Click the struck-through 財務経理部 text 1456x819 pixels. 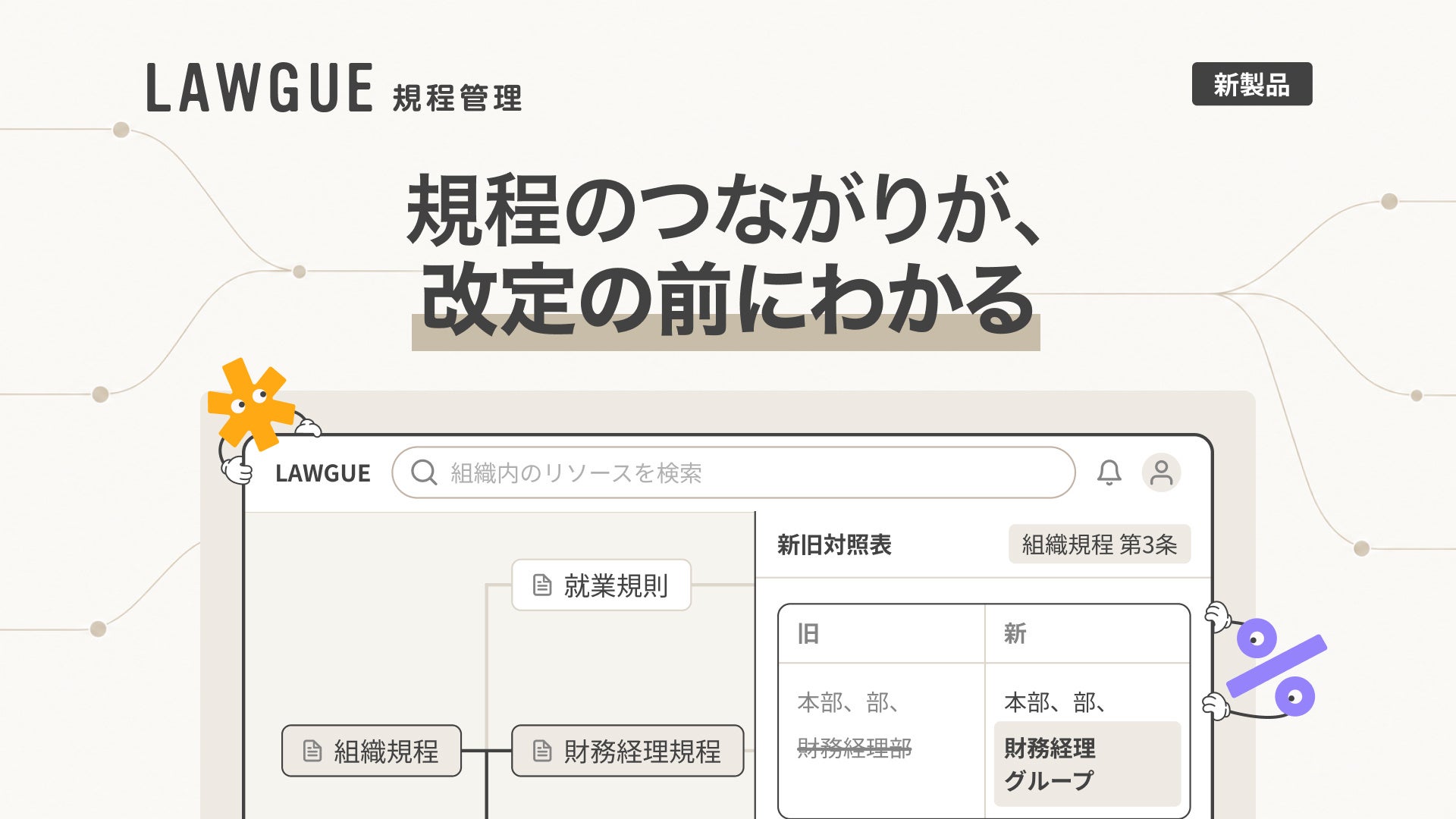(x=855, y=748)
